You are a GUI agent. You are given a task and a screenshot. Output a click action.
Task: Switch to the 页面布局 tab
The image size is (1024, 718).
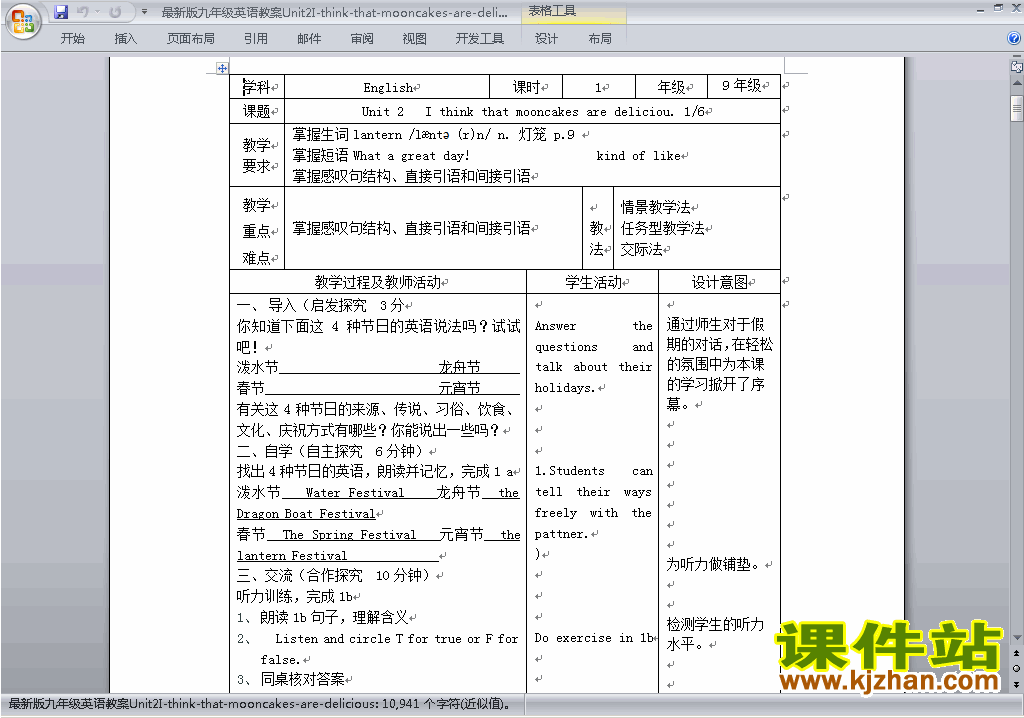click(x=191, y=39)
